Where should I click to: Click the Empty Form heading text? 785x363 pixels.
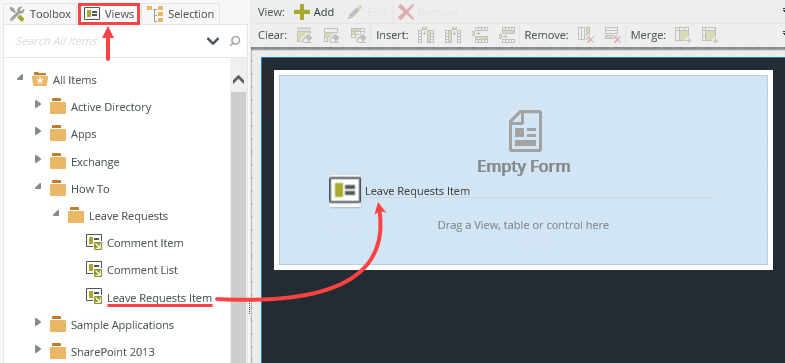coord(524,166)
